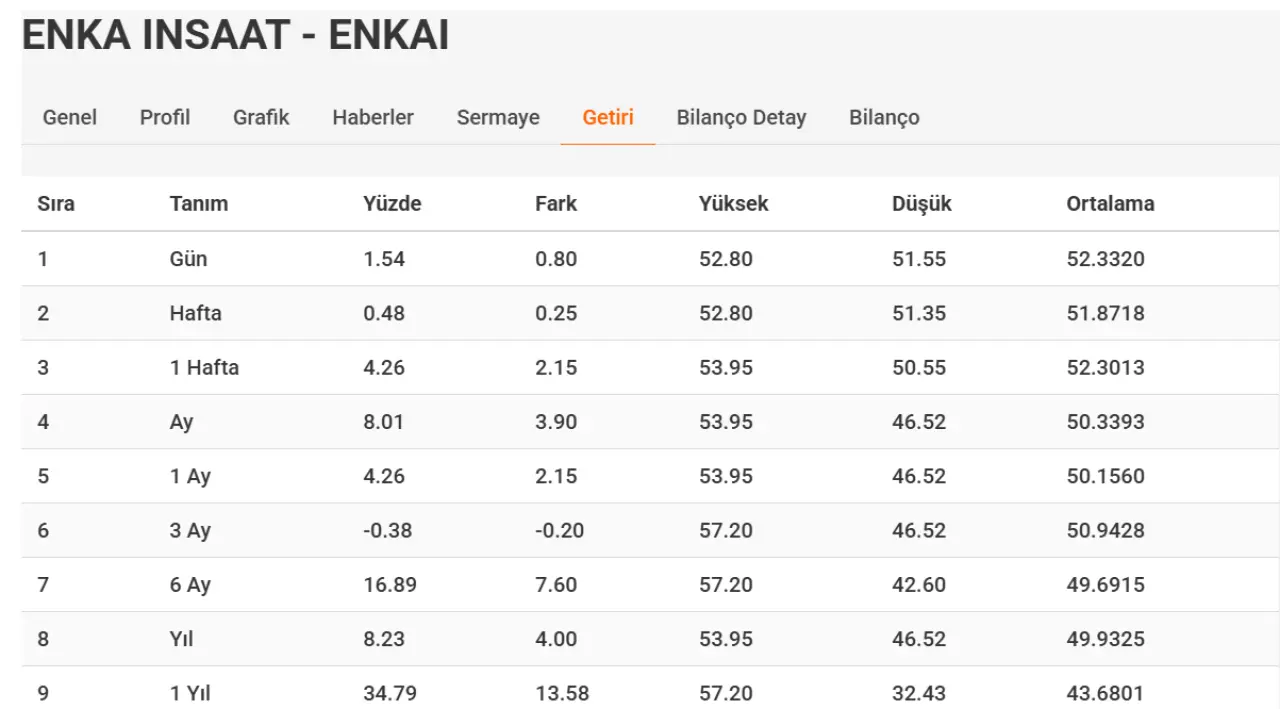Select the Gün row in the table
This screenshot has width=1280, height=709.
[650, 259]
